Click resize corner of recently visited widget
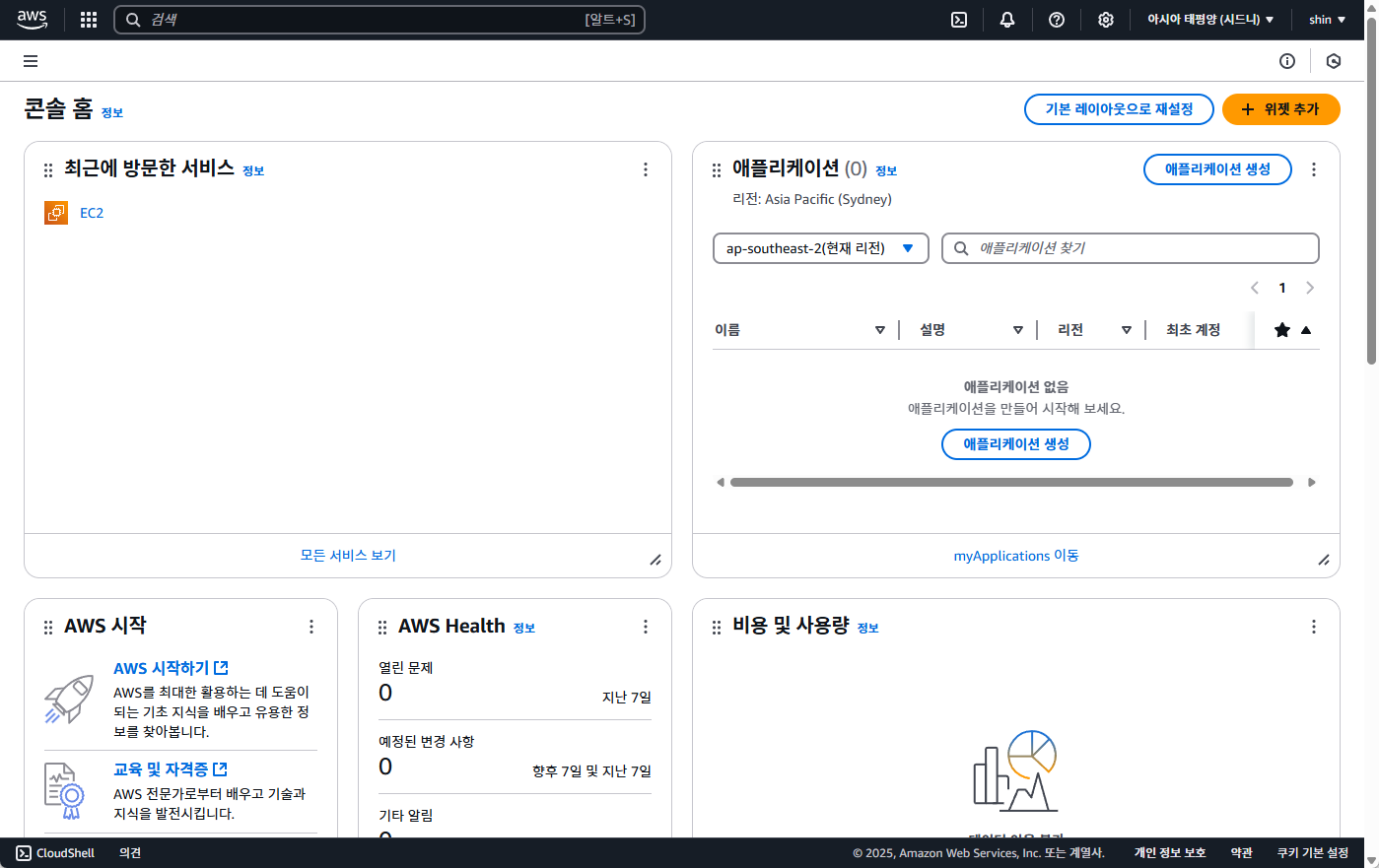Viewport: 1379px width, 868px height. point(655,560)
